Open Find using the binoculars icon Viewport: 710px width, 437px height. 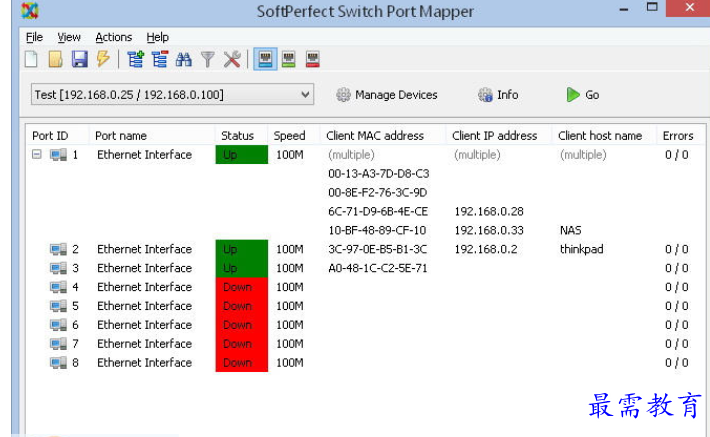pos(183,59)
